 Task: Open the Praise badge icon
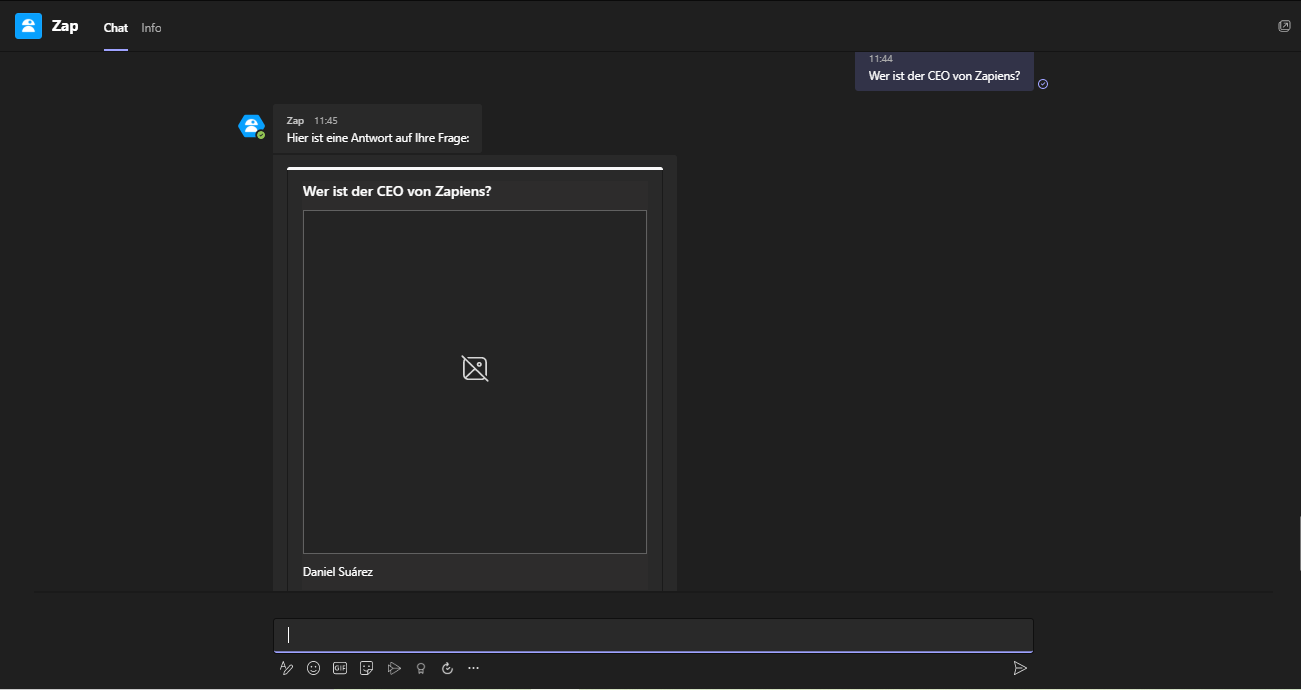(x=421, y=668)
